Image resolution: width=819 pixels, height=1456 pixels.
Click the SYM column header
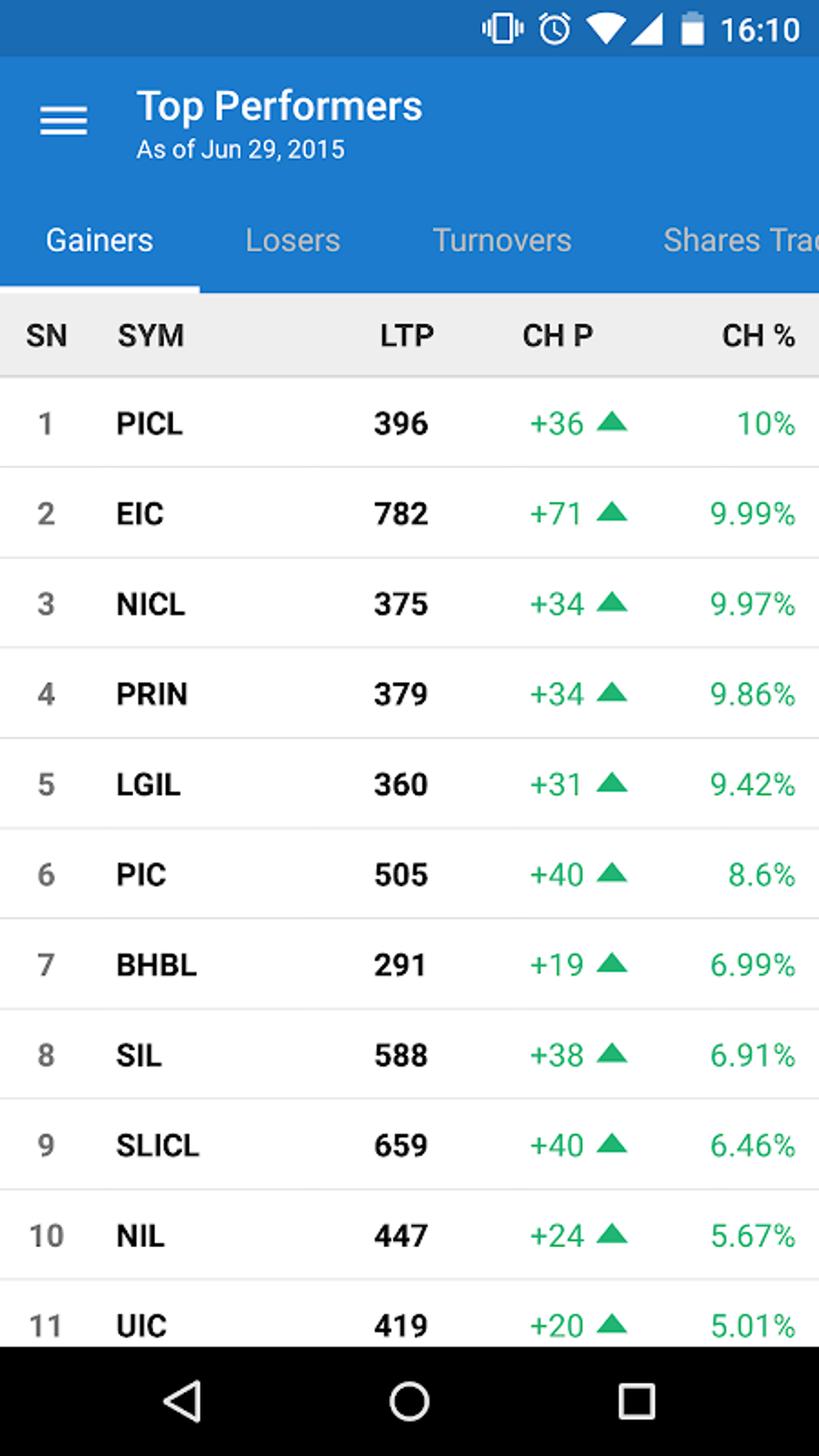coord(151,336)
